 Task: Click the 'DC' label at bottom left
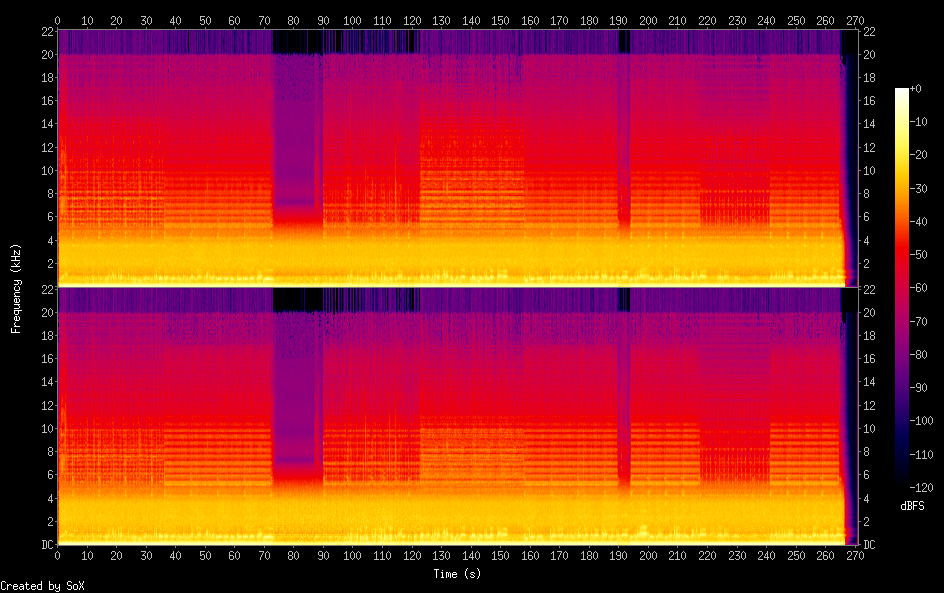(46, 545)
